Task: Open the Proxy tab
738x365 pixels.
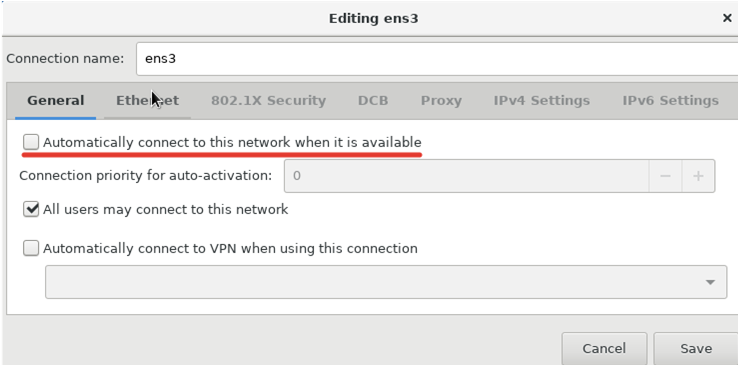Action: [441, 101]
